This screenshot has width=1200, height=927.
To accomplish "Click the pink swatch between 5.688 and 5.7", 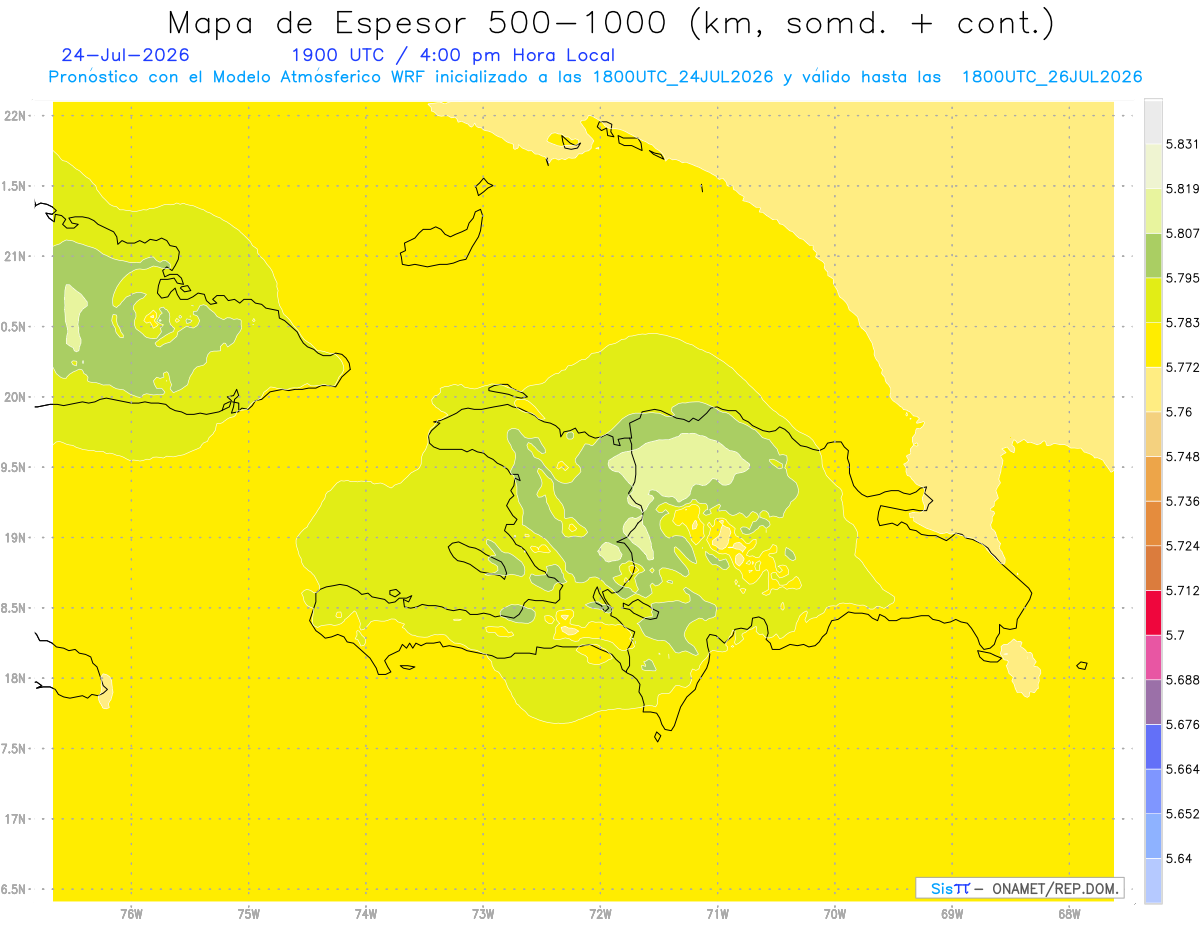I will [x=1153, y=657].
